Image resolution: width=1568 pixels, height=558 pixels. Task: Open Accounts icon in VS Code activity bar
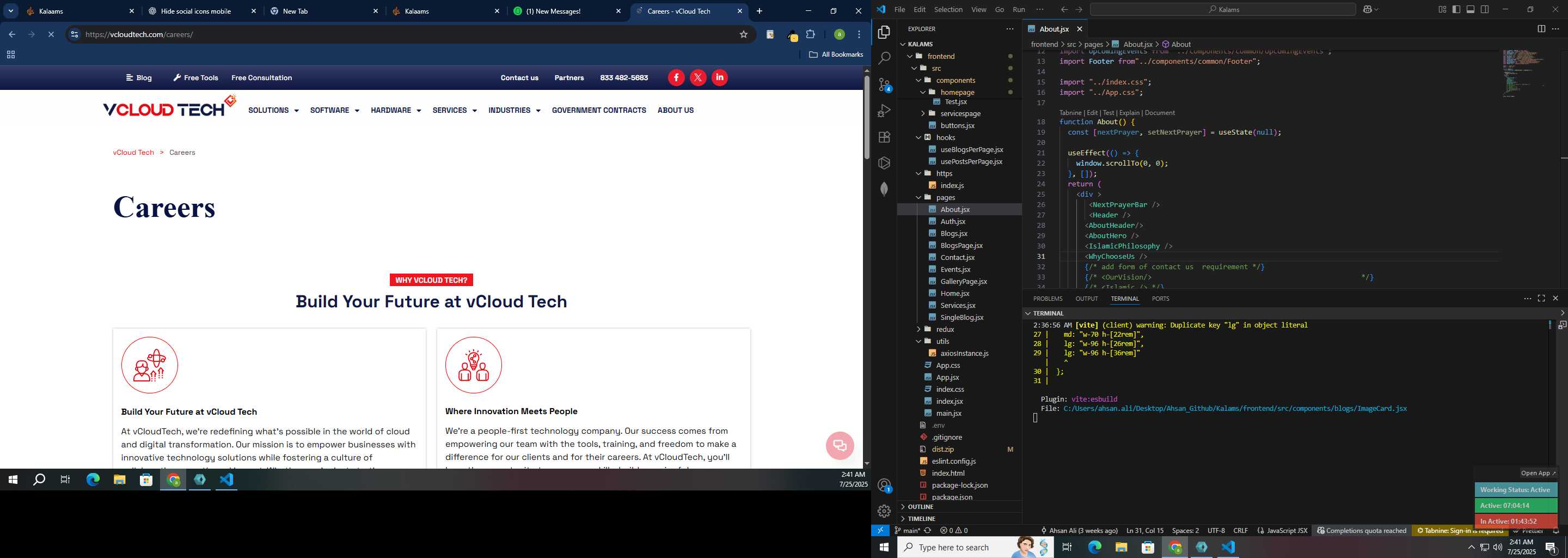point(884,486)
